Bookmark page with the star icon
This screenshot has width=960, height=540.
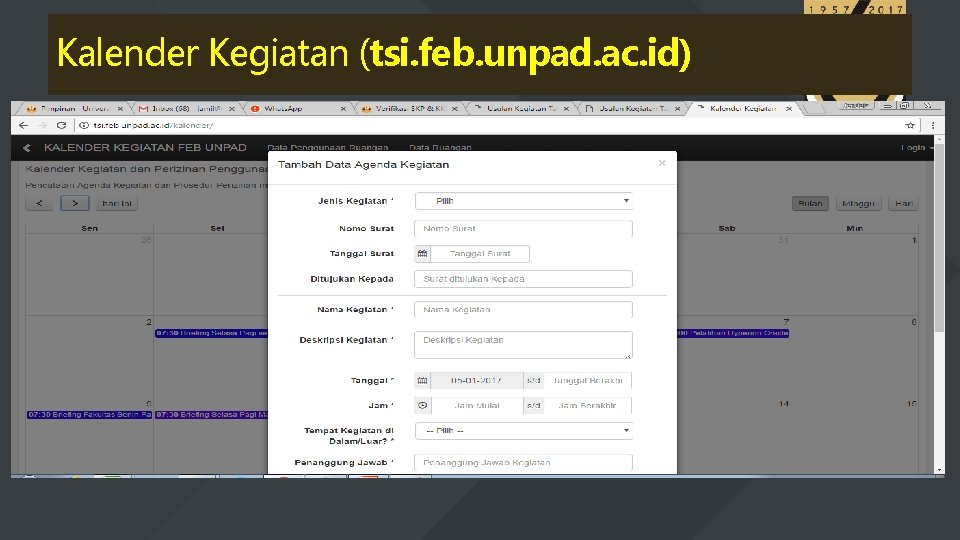[910, 126]
